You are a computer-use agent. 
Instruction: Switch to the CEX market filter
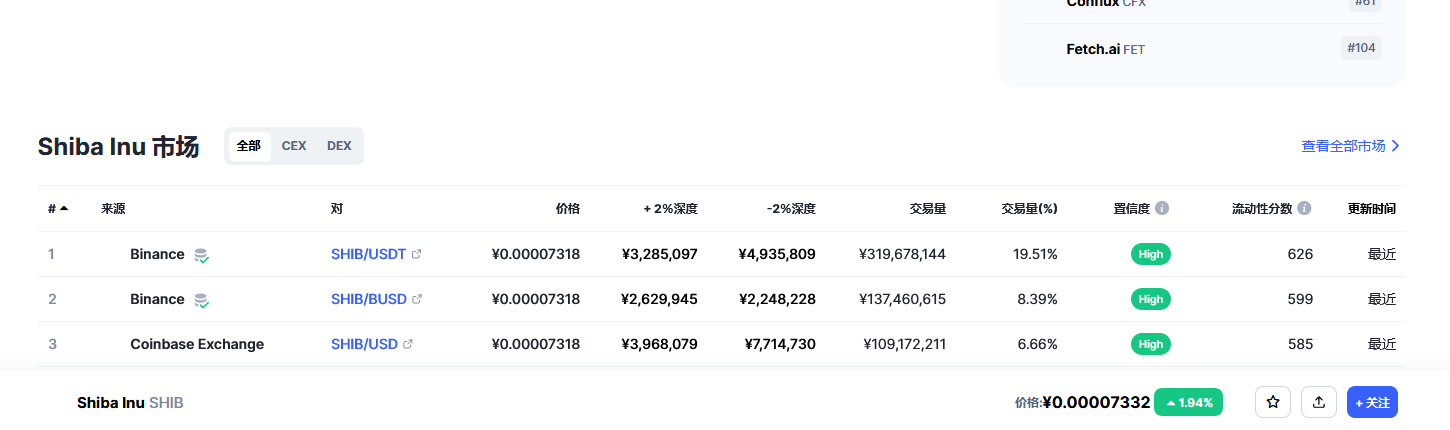294,146
